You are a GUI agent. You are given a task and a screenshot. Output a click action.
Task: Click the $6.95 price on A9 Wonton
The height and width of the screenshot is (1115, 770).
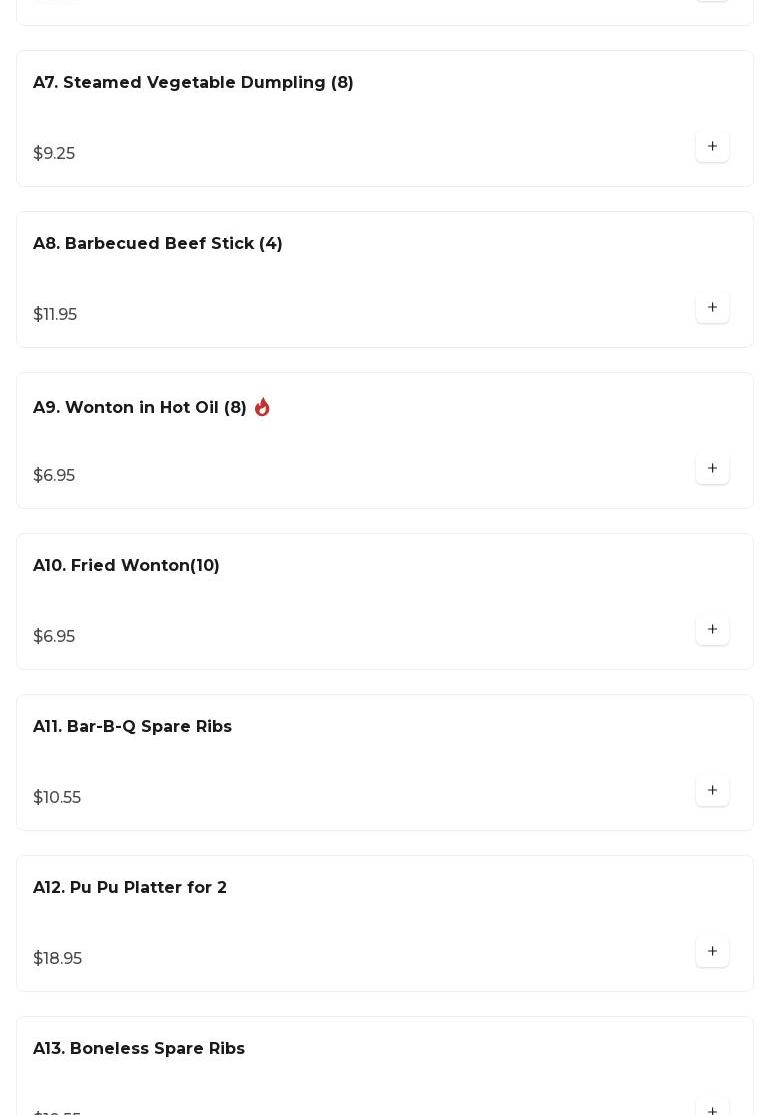pyautogui.click(x=54, y=476)
